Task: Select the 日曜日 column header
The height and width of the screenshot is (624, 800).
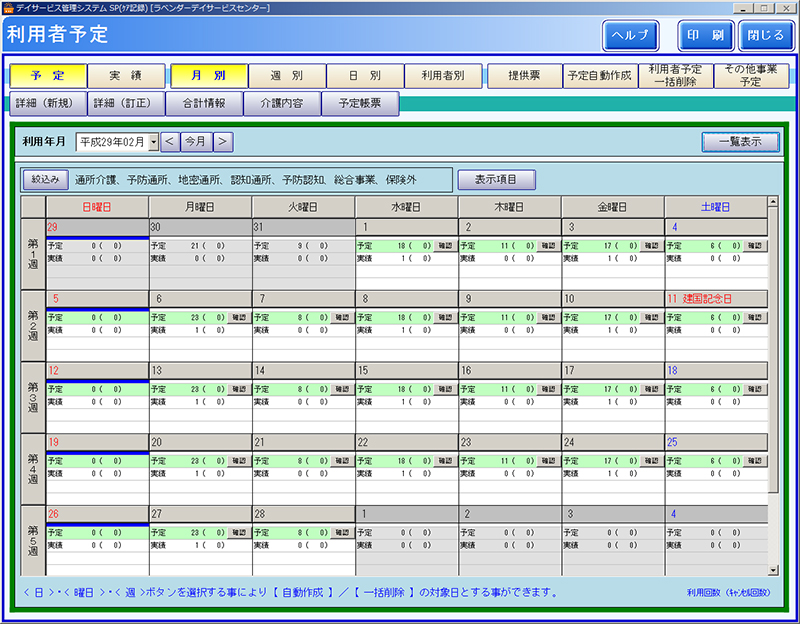Action: pyautogui.click(x=97, y=206)
